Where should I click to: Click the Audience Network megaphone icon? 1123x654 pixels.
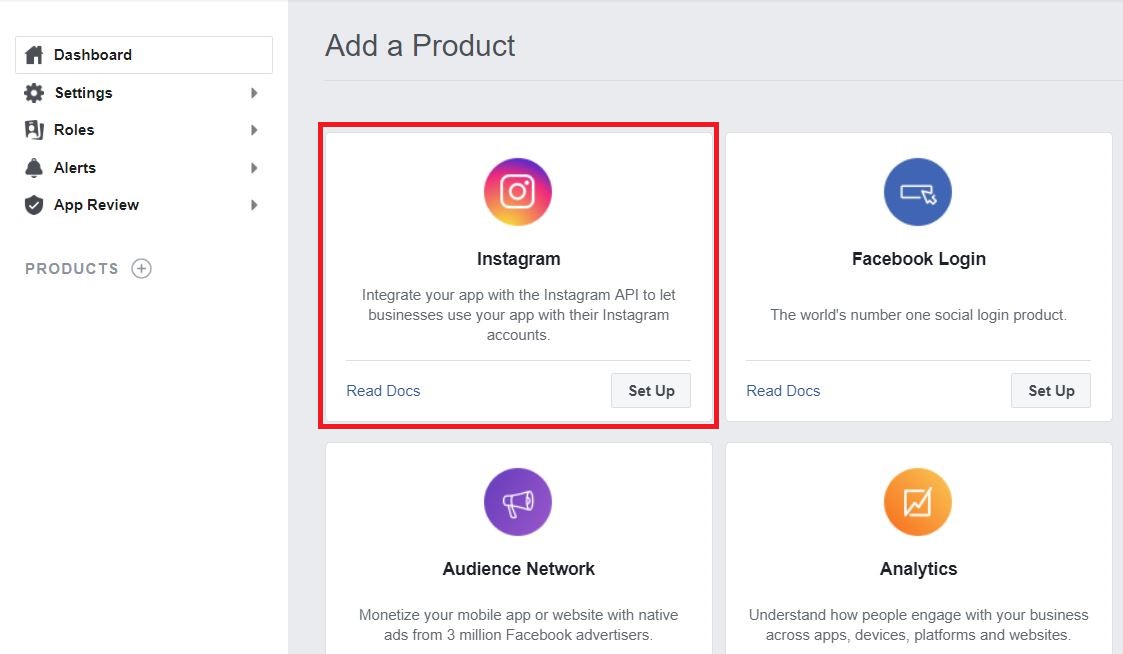tap(518, 501)
